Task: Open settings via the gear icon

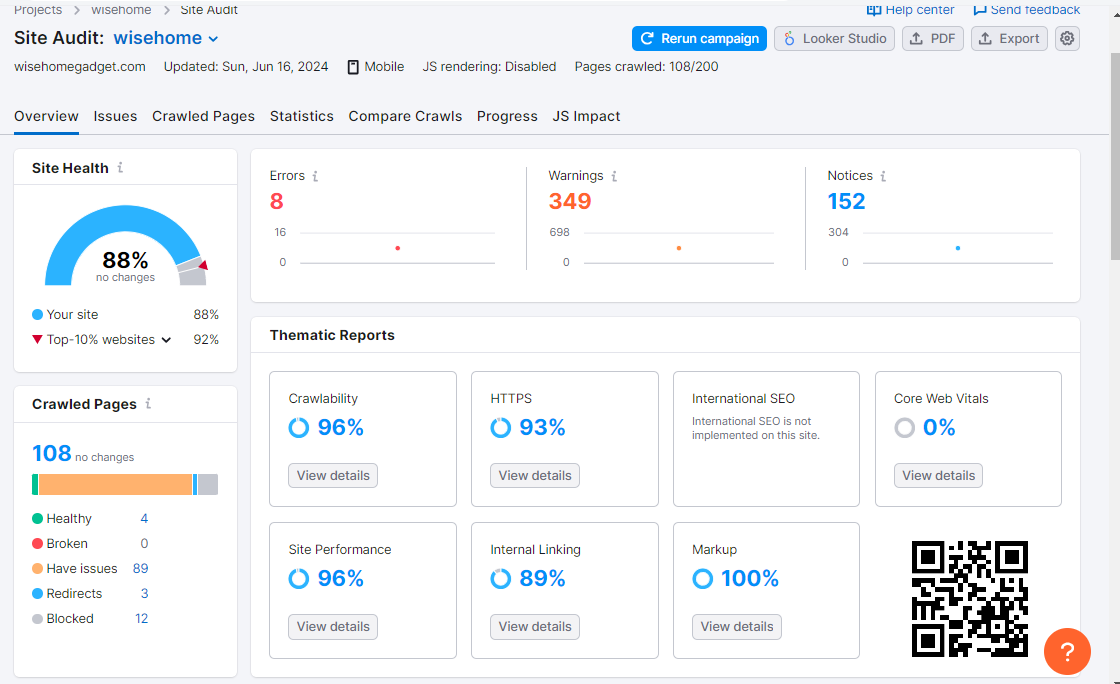Action: [1067, 39]
